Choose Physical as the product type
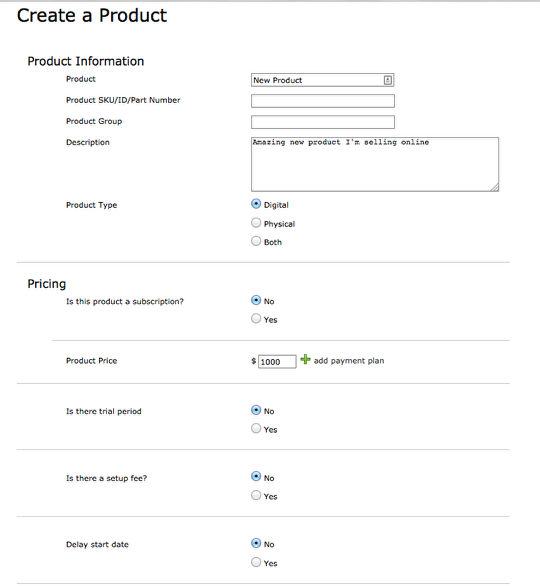The width and height of the screenshot is (540, 586). point(256,223)
